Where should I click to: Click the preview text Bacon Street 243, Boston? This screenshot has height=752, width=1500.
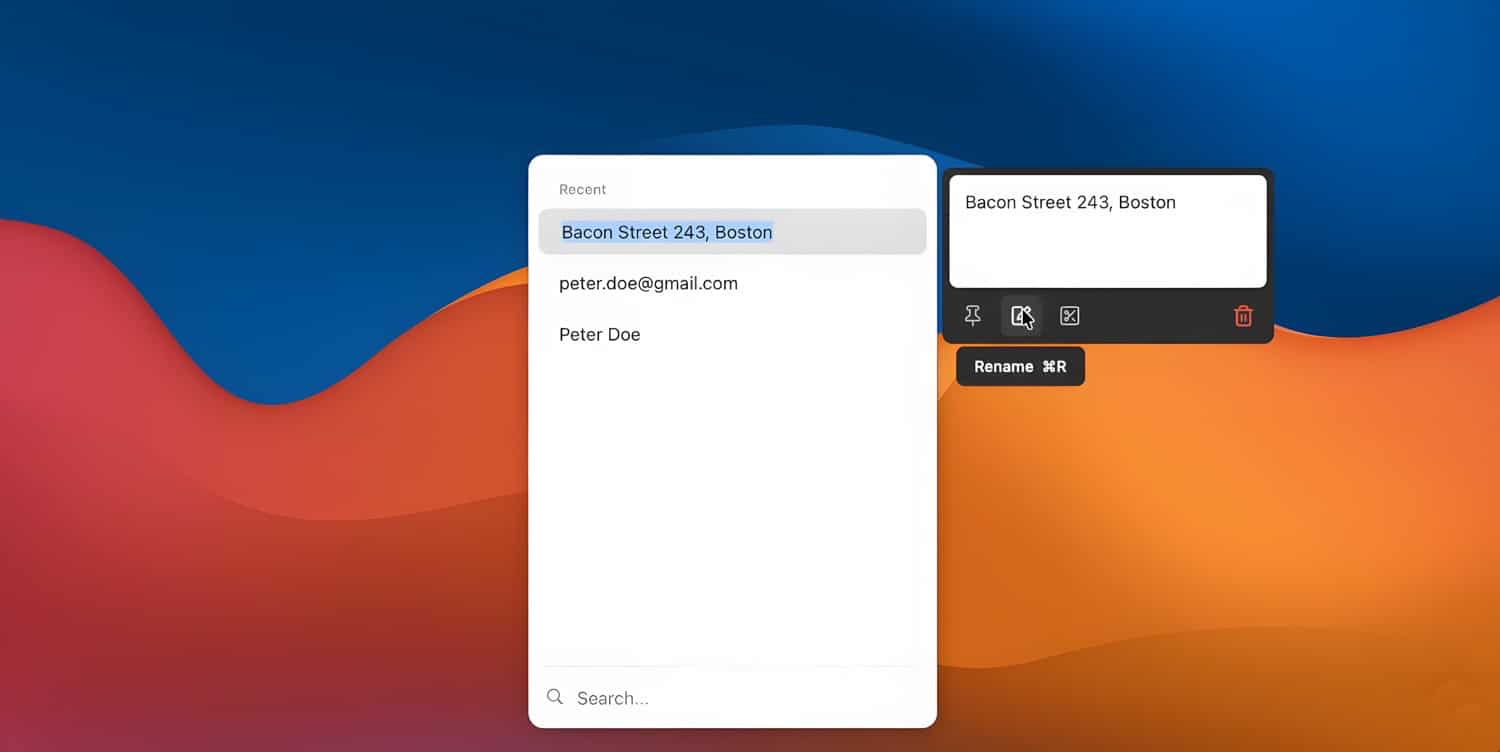click(1070, 202)
